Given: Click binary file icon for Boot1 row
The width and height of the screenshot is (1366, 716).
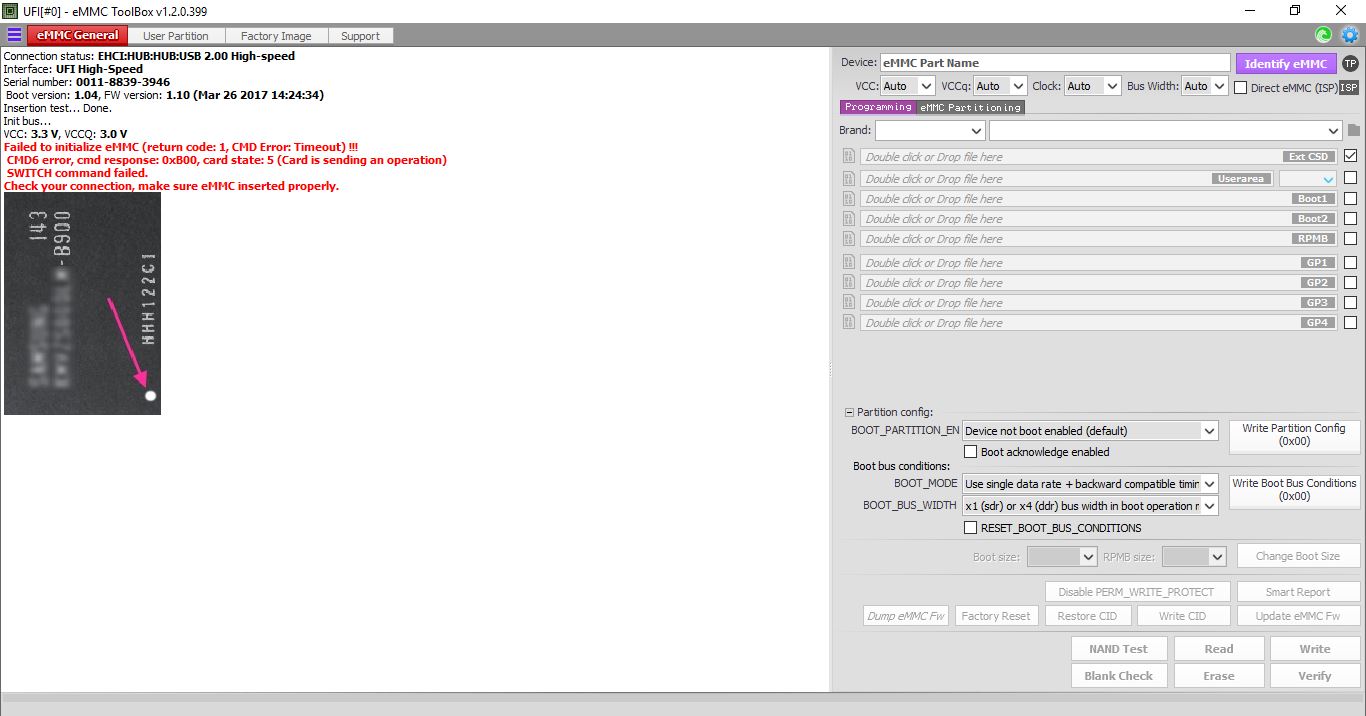Looking at the screenshot, I should pos(849,198).
